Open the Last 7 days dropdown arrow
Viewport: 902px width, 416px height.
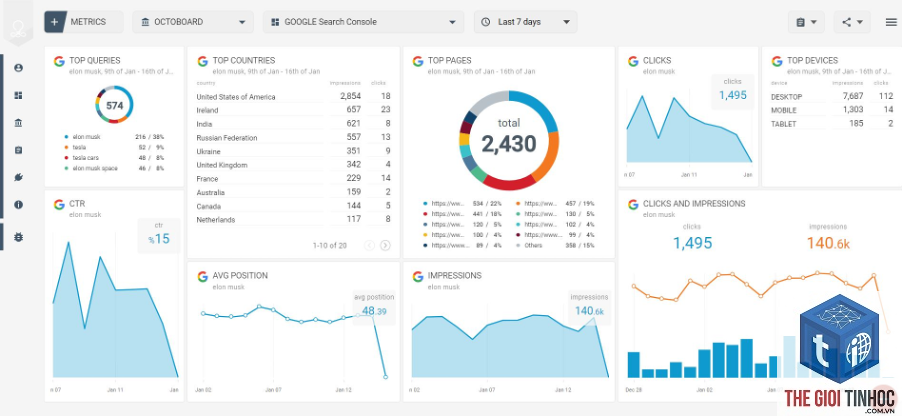(567, 22)
